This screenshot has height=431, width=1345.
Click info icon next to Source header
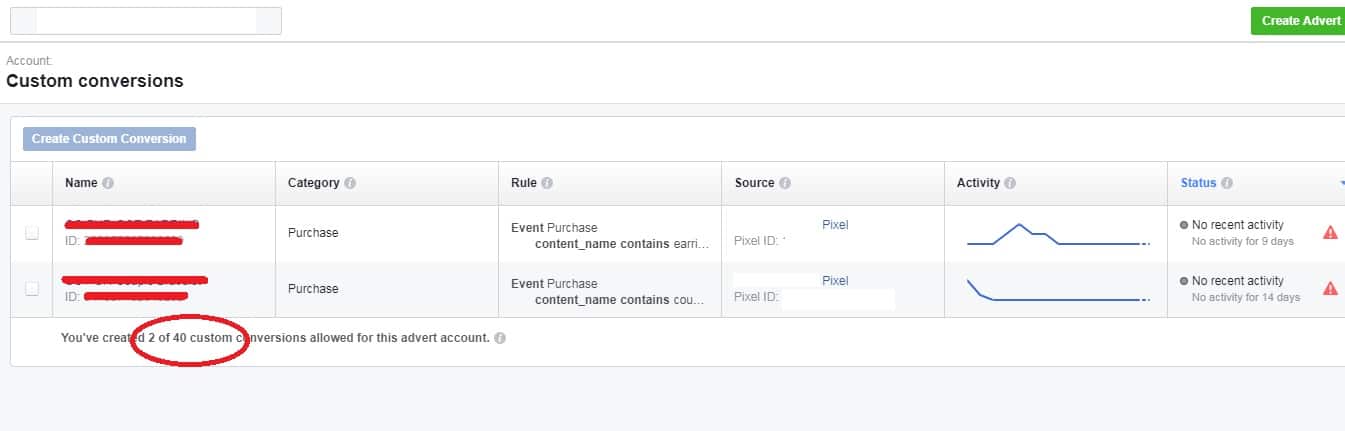[785, 184]
